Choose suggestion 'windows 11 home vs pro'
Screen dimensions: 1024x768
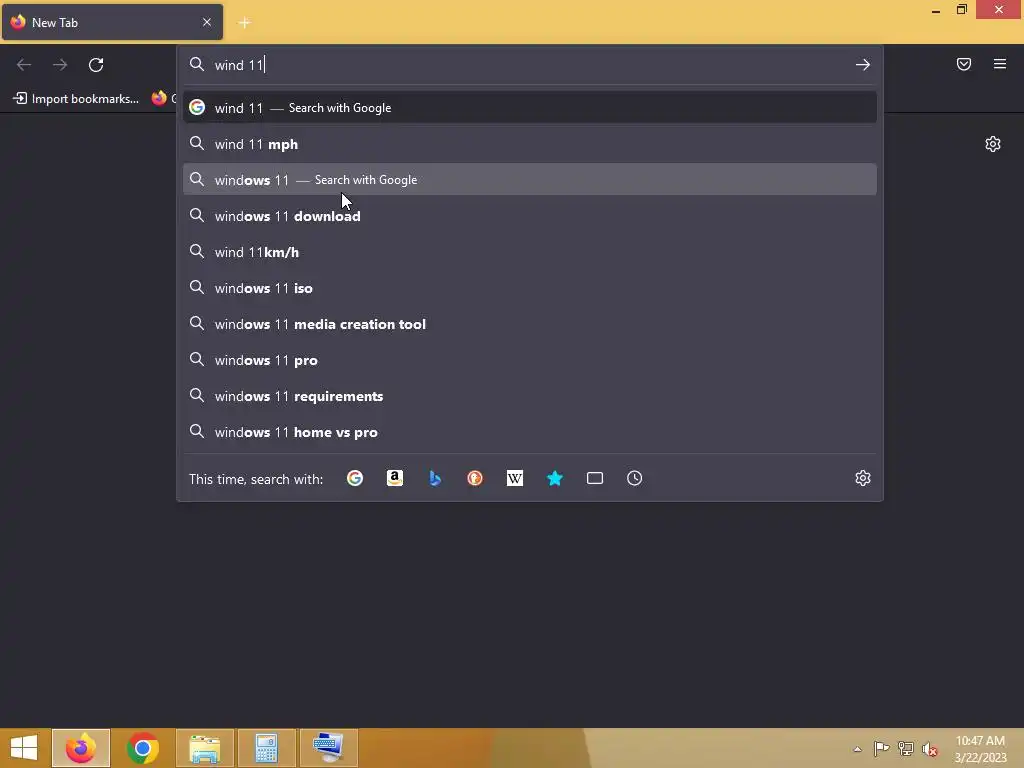pos(530,432)
